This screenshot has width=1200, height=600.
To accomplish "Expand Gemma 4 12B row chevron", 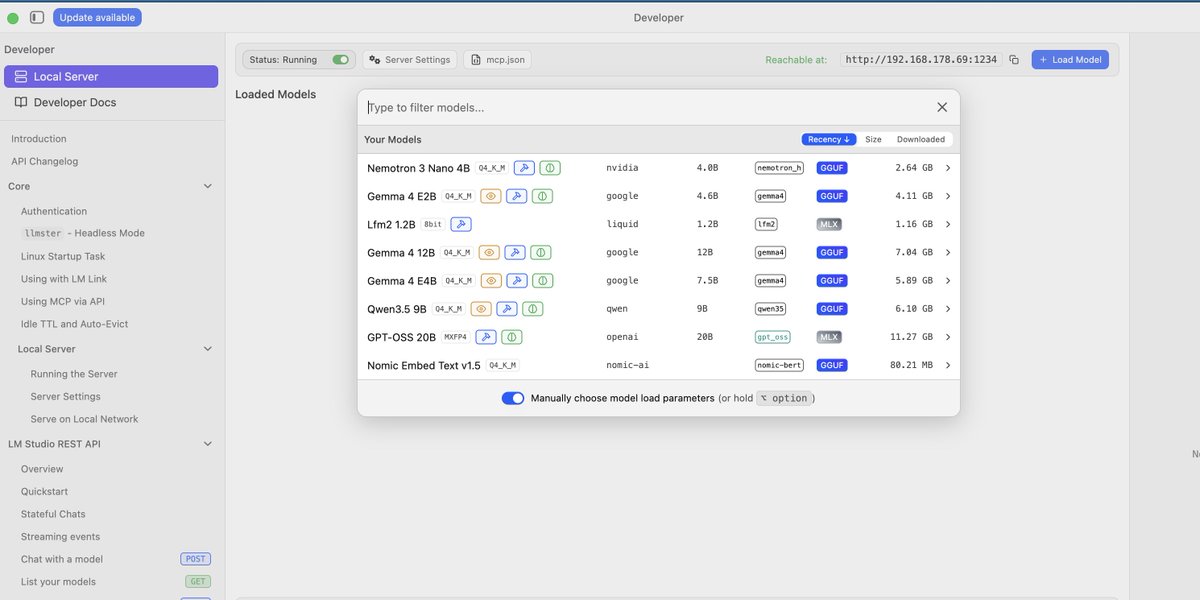I will [947, 253].
